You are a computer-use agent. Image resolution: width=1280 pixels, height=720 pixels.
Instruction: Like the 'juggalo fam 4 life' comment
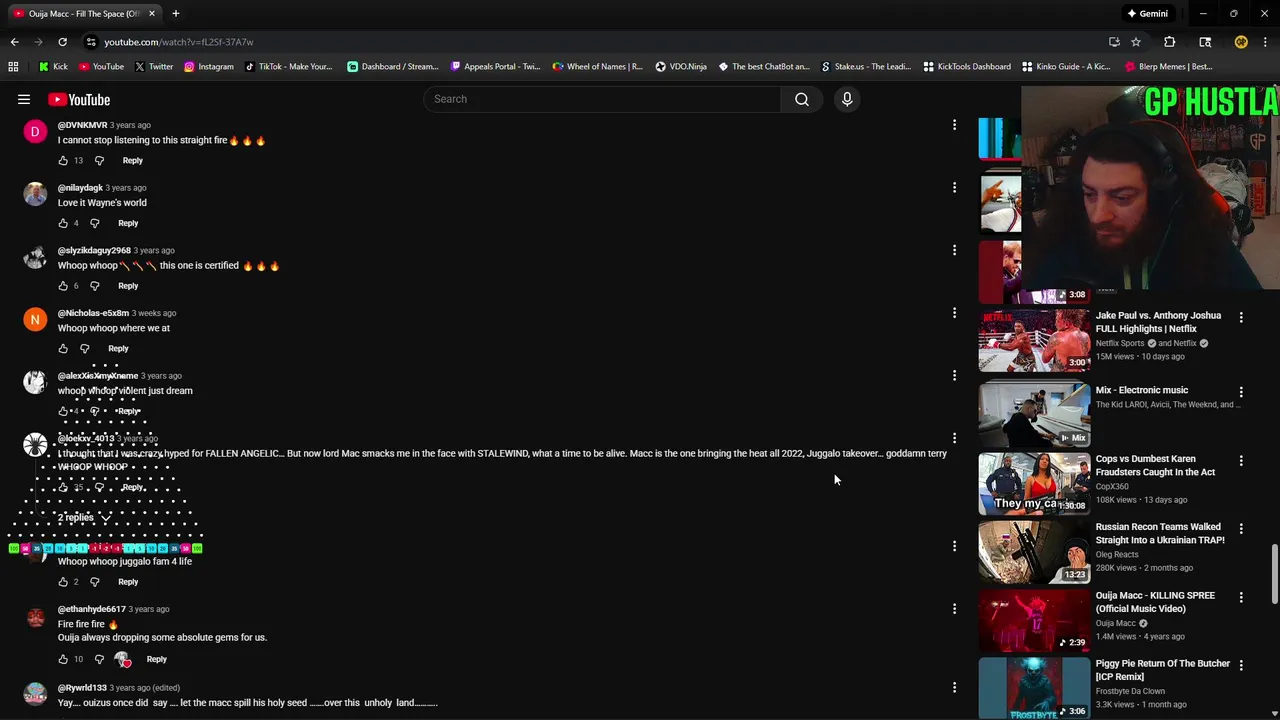tap(63, 582)
